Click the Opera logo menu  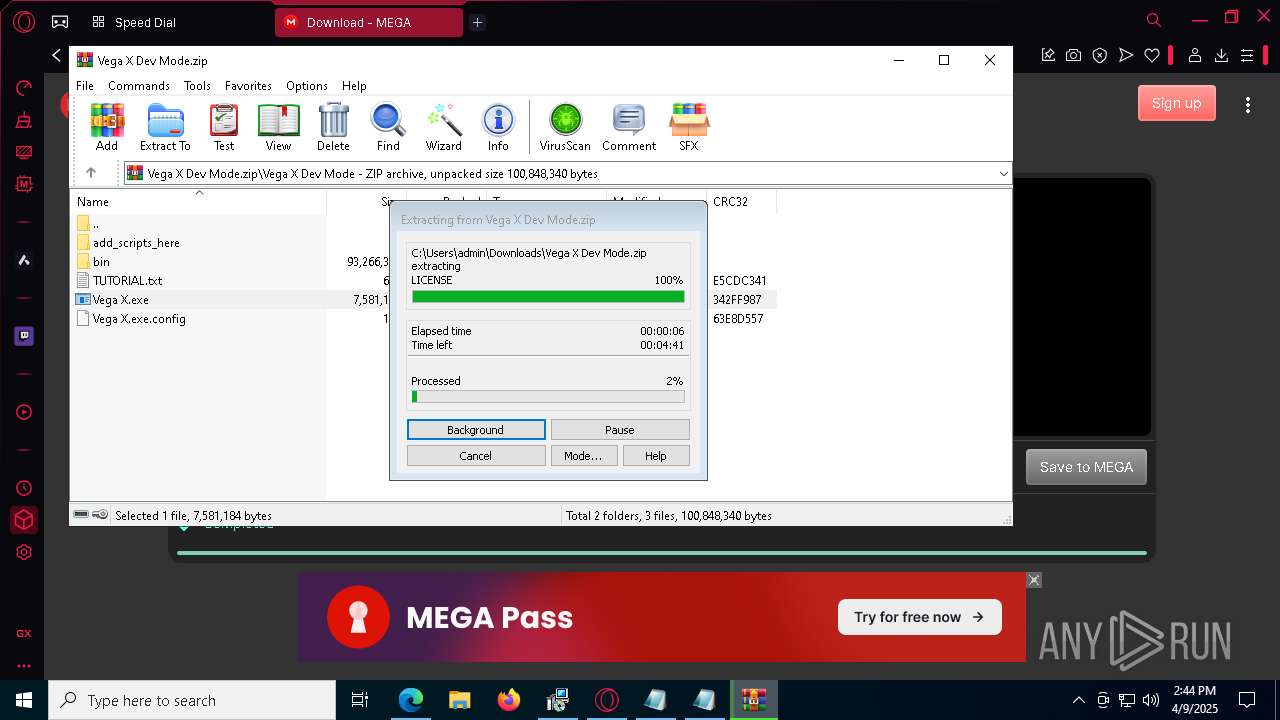pyautogui.click(x=24, y=21)
